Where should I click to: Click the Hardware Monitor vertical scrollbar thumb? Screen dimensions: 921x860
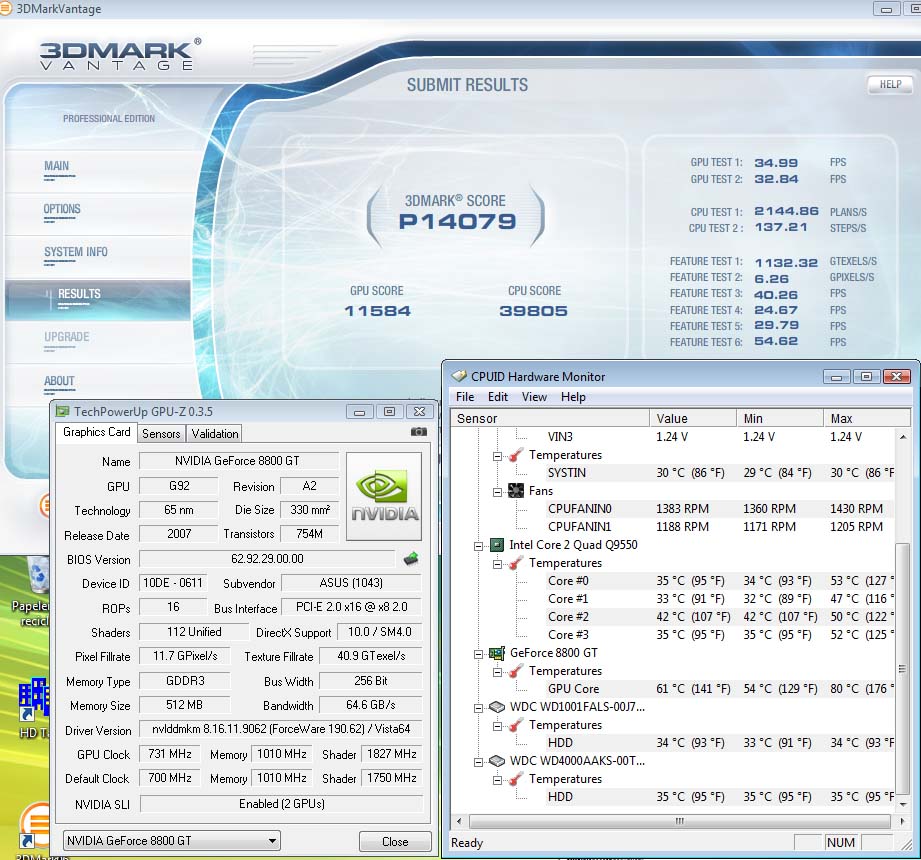[902, 668]
